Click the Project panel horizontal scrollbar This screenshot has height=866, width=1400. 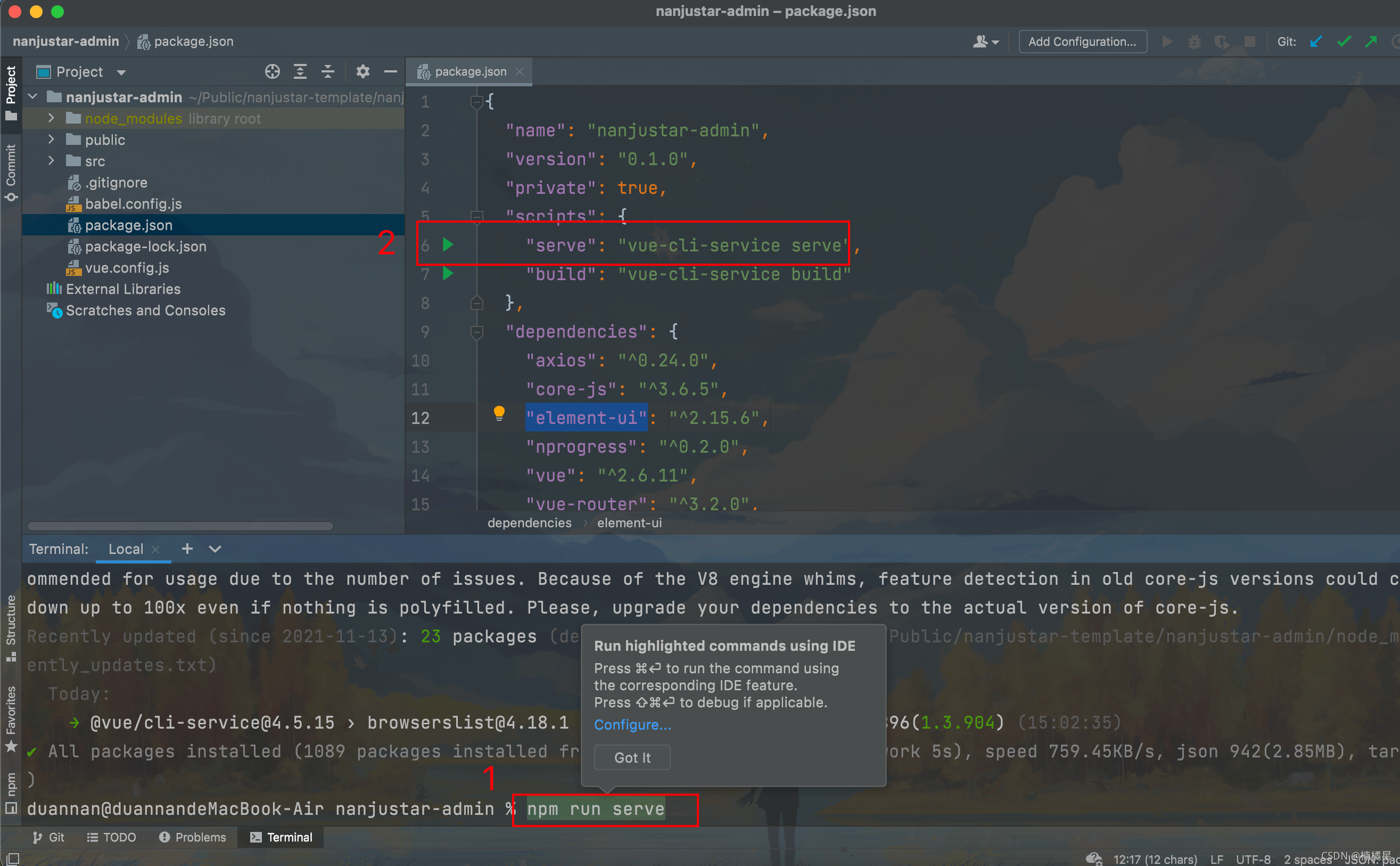[x=180, y=526]
